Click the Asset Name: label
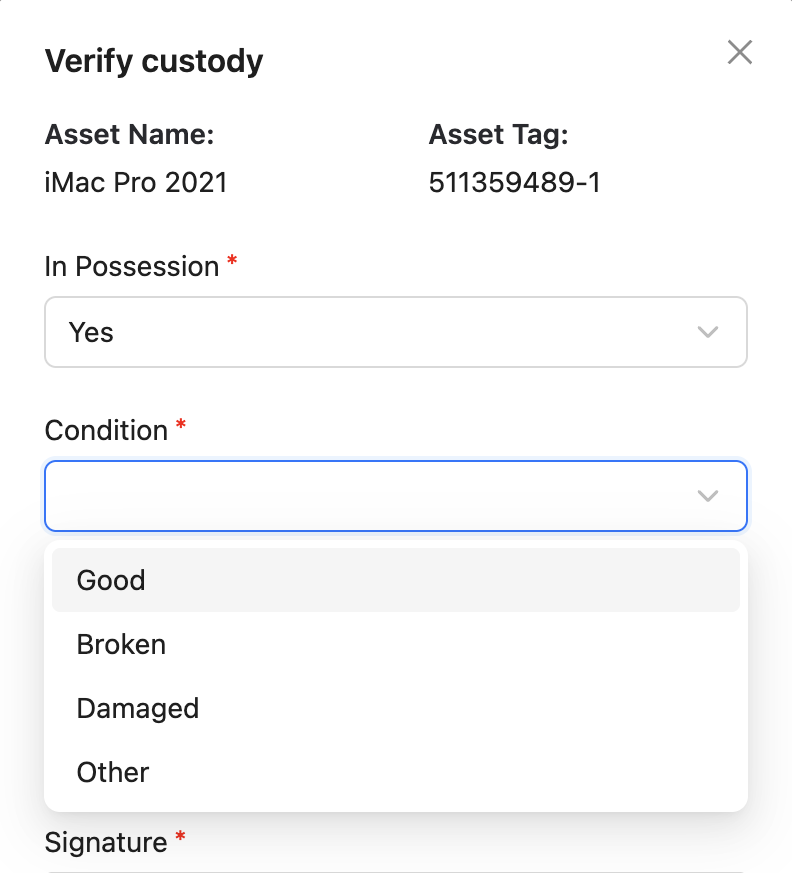792x873 pixels. (129, 134)
